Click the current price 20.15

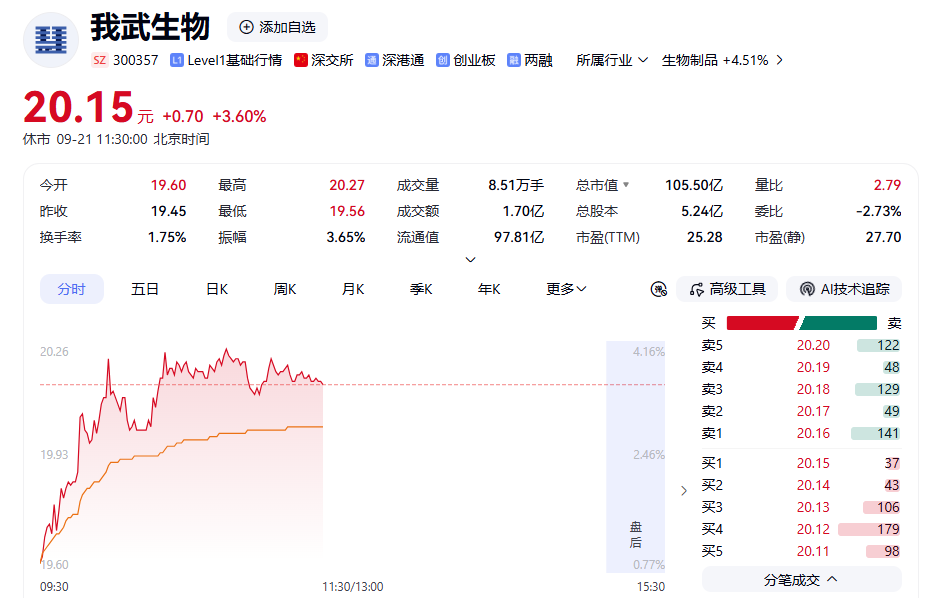point(78,107)
